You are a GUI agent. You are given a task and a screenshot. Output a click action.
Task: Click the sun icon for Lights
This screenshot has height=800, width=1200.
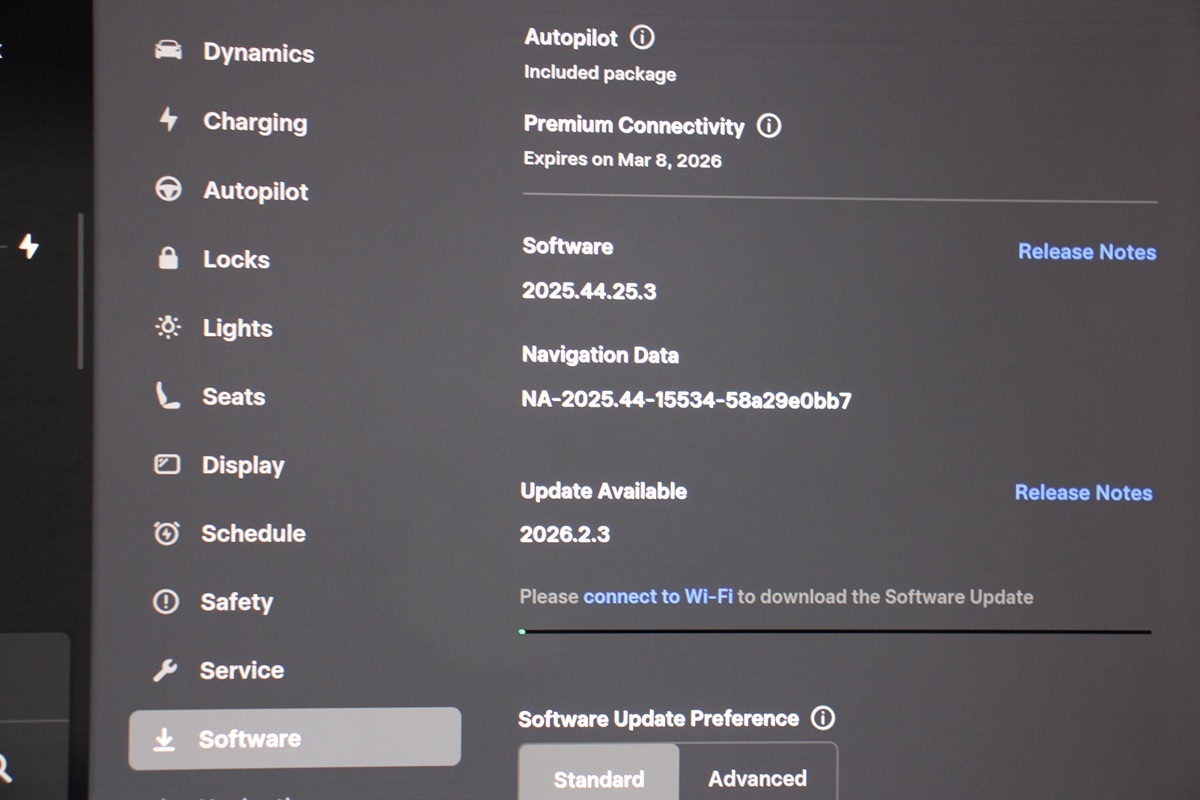pyautogui.click(x=167, y=327)
